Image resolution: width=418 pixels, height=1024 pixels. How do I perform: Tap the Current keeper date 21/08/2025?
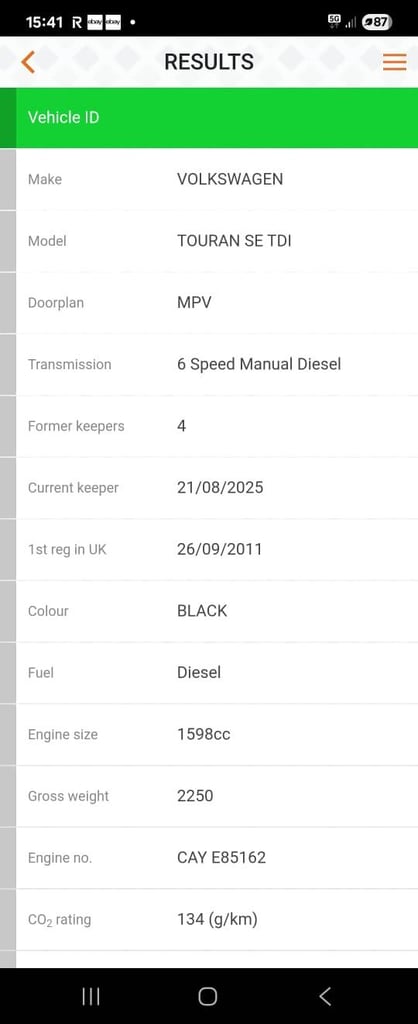click(220, 488)
